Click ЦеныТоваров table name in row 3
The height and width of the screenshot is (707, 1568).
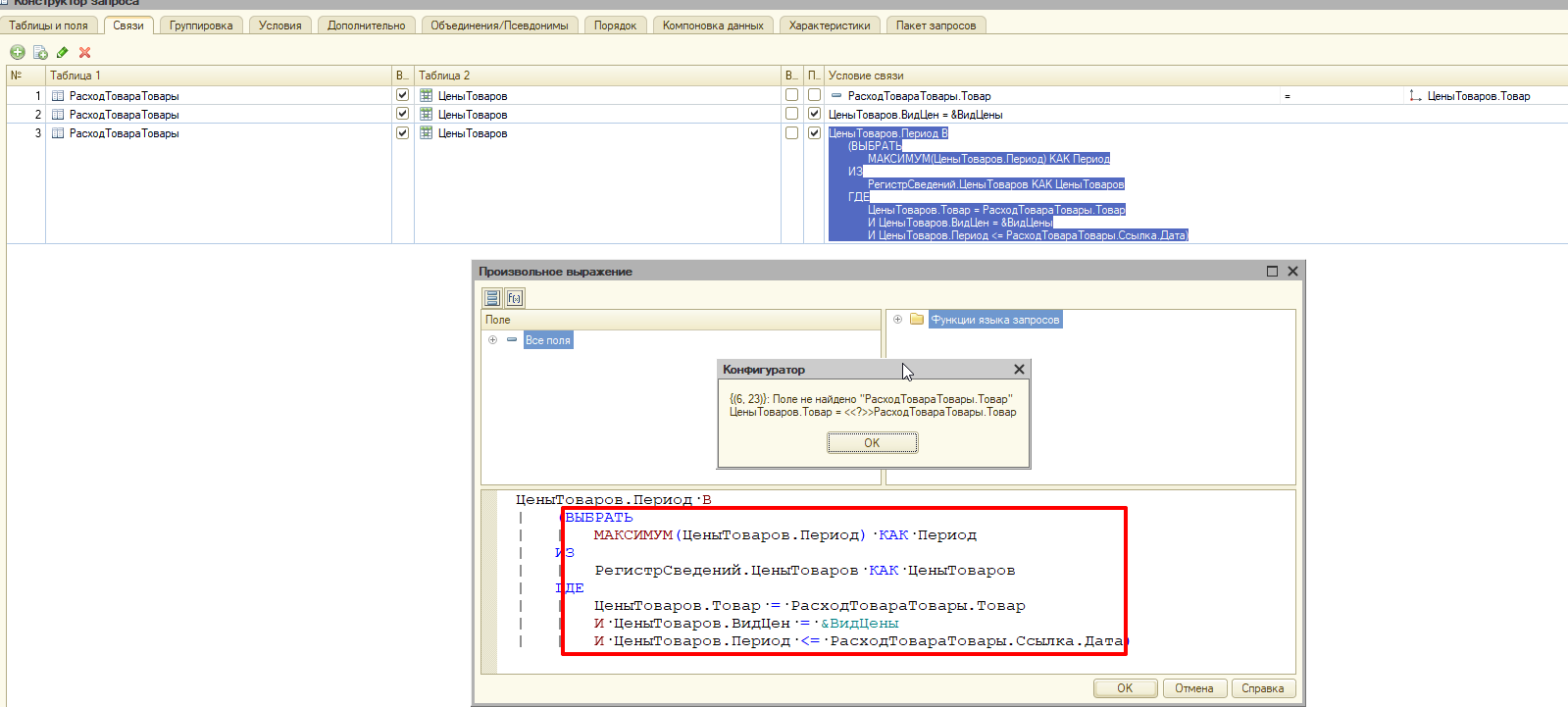click(x=473, y=133)
